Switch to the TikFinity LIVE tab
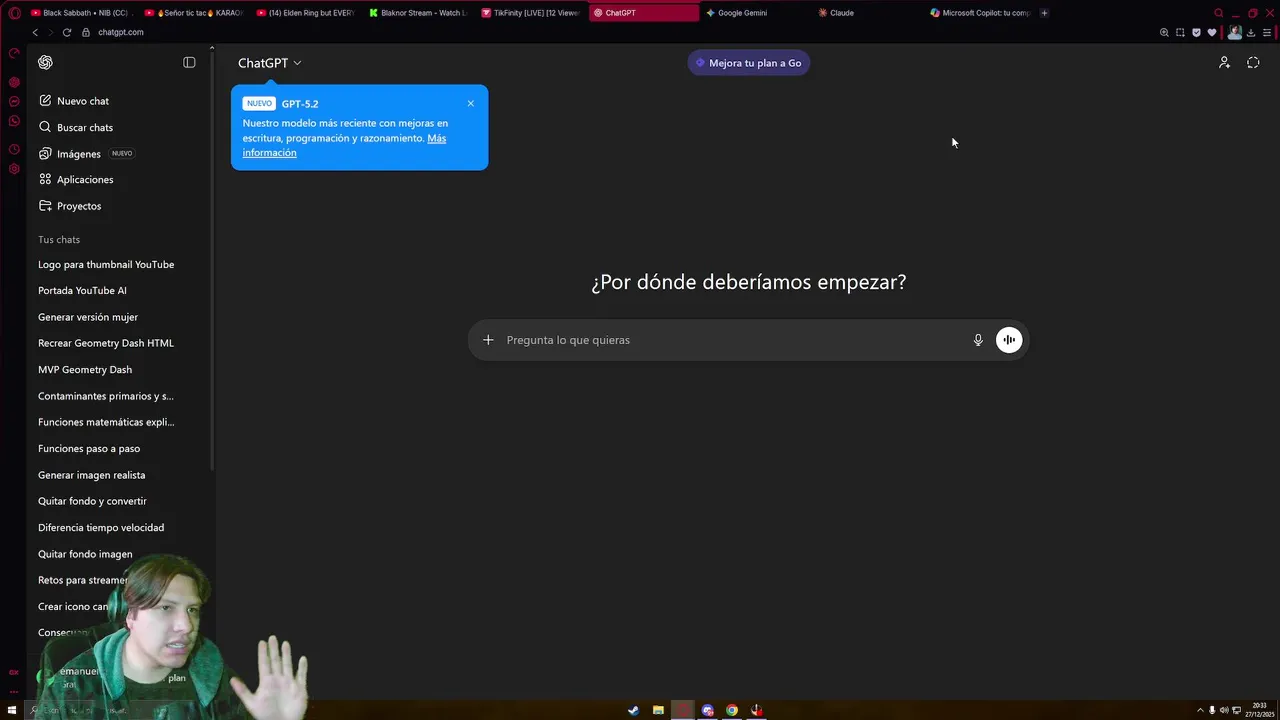The image size is (1280, 720). tap(532, 13)
